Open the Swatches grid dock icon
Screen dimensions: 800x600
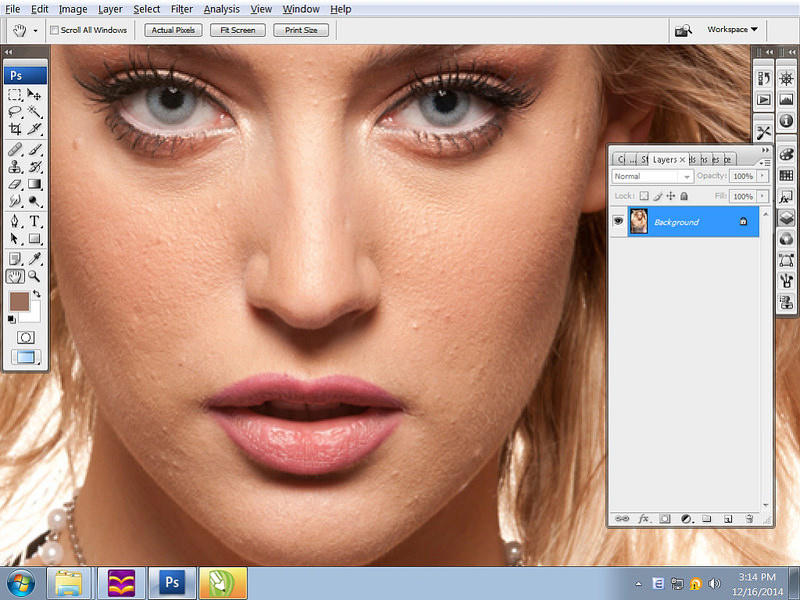[x=786, y=176]
